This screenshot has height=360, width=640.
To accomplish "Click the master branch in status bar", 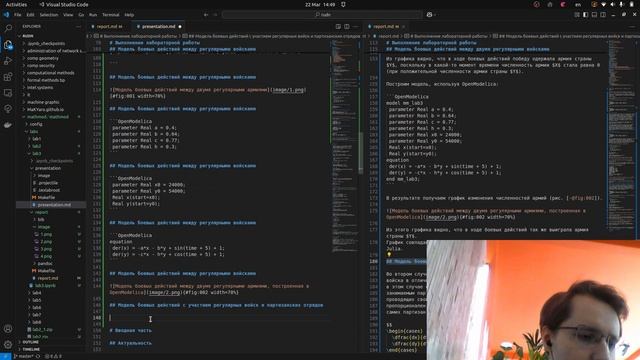I will [24, 356].
